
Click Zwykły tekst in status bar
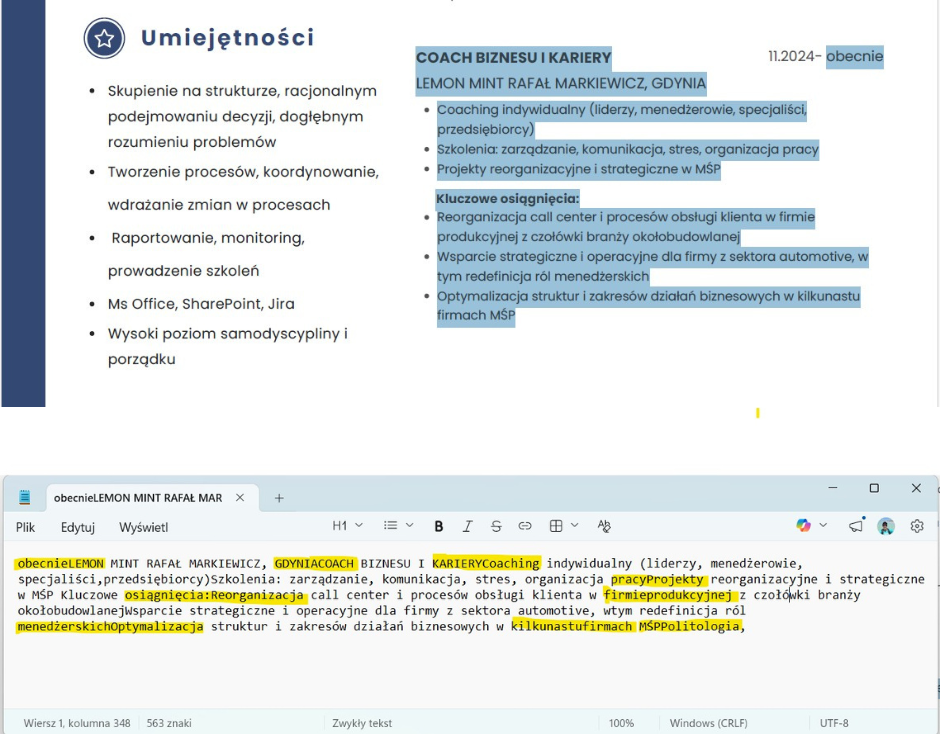point(362,723)
